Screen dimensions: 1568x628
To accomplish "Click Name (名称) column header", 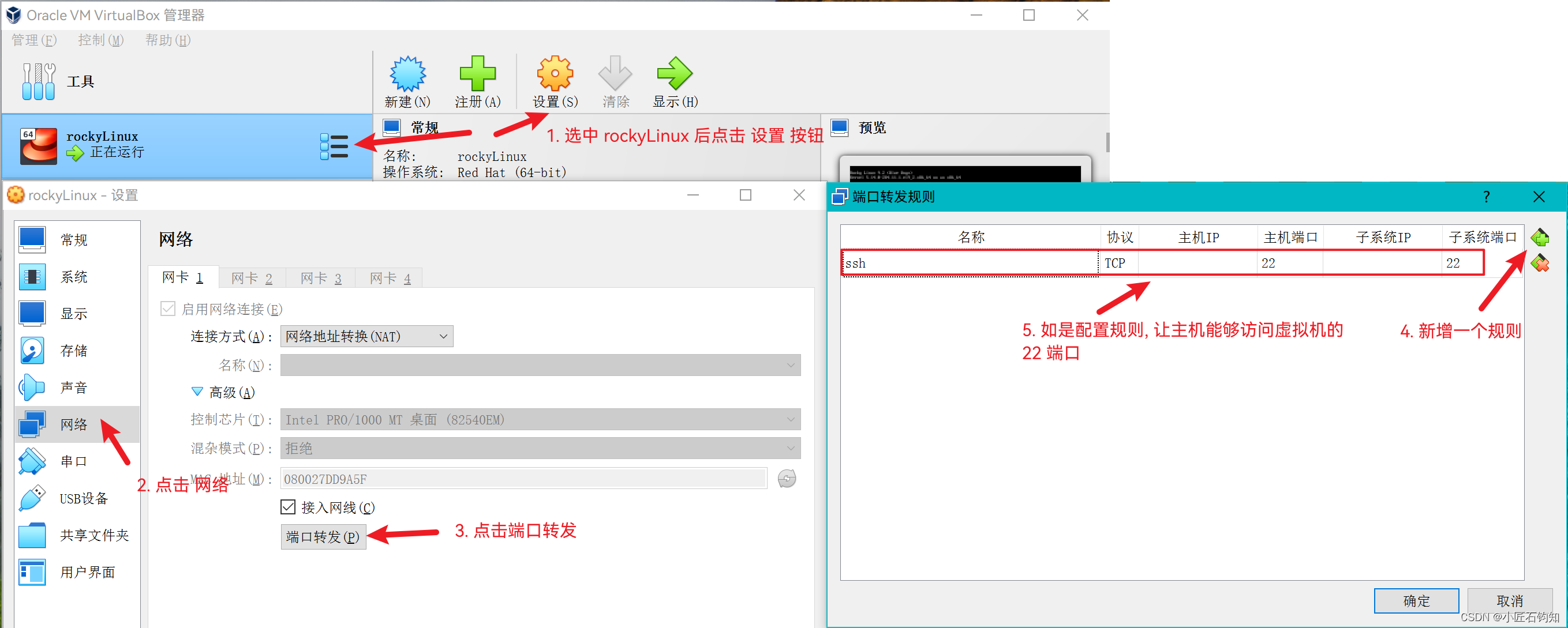I will coord(970,236).
